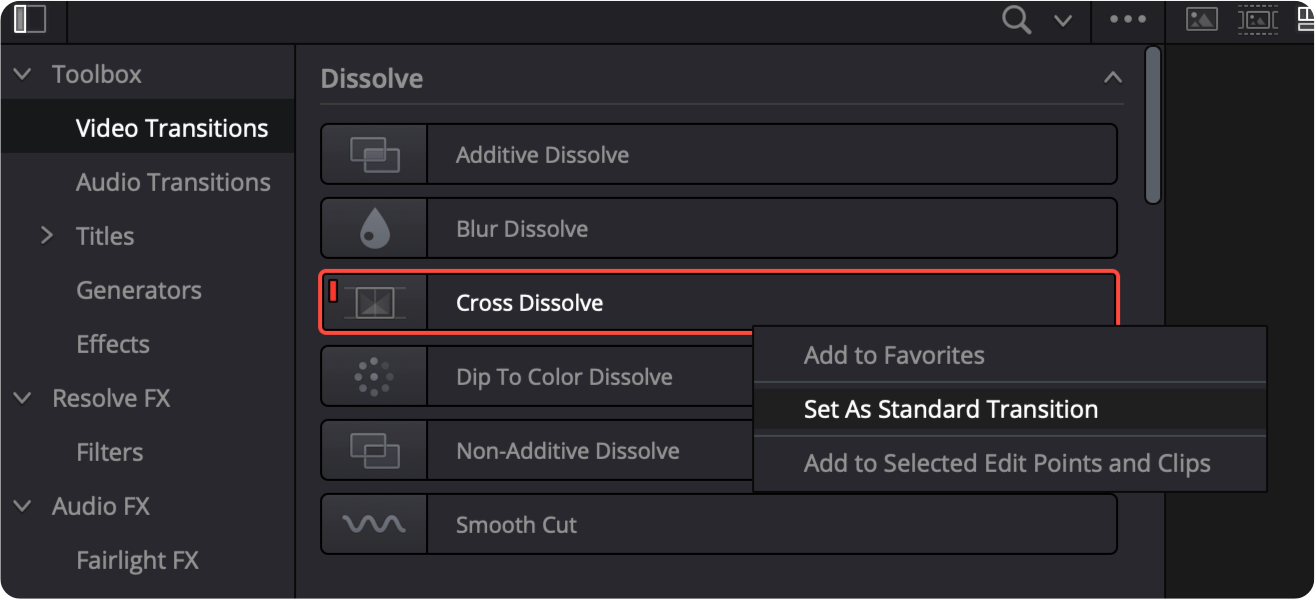Collapse the Dissolve category section
1316x600 pixels.
[x=1112, y=78]
